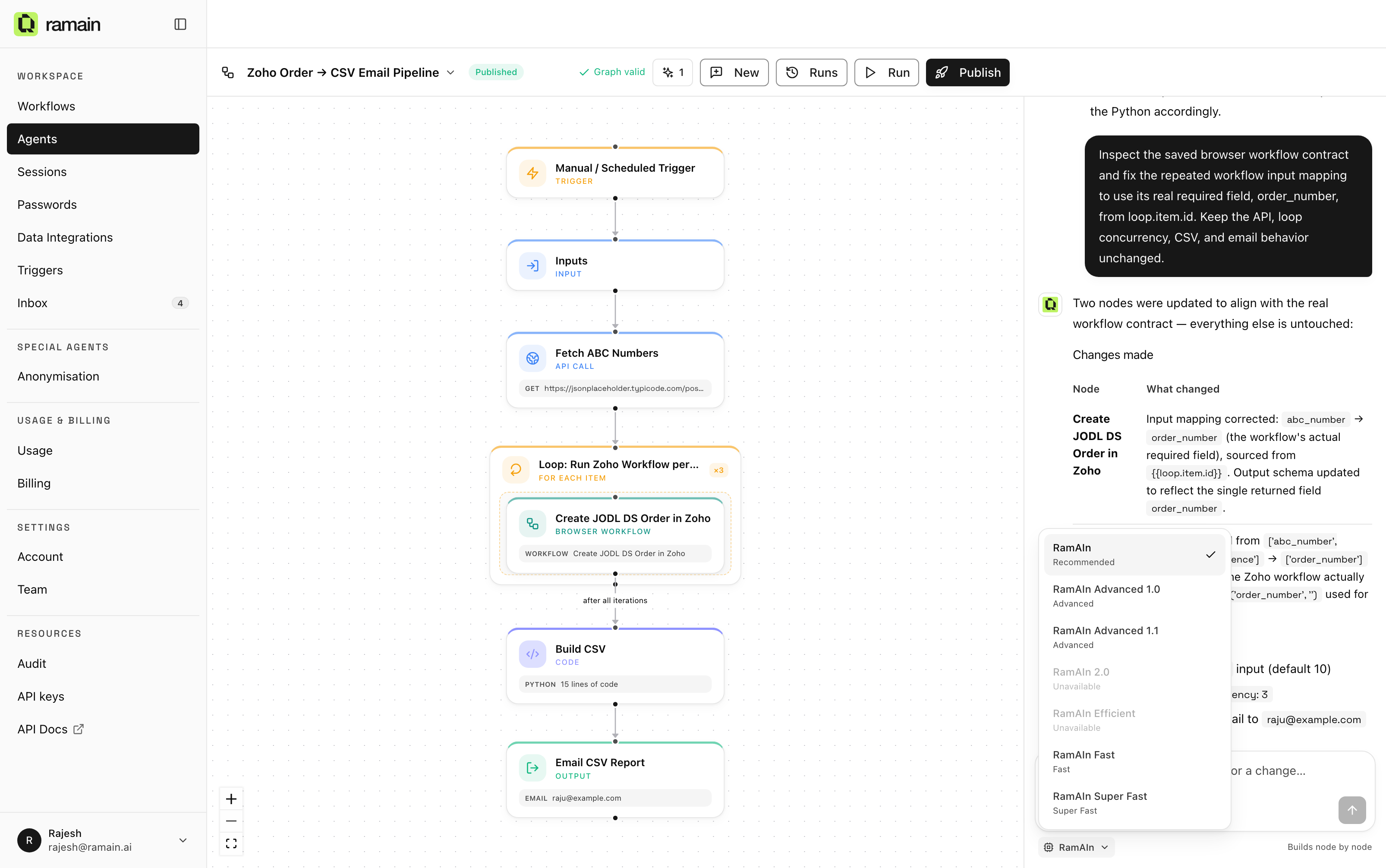This screenshot has width=1386, height=868.
Task: Click the assistant avatar in chat
Action: coord(1050,304)
